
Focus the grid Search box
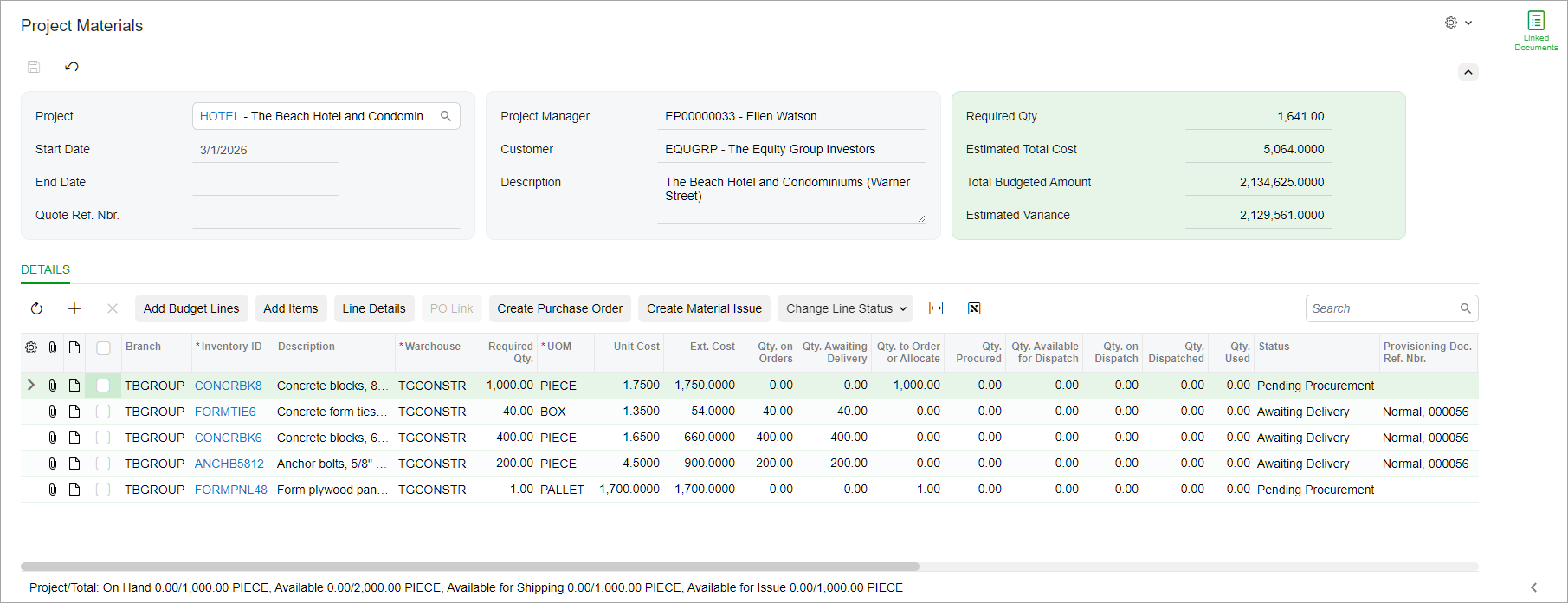click(1384, 308)
